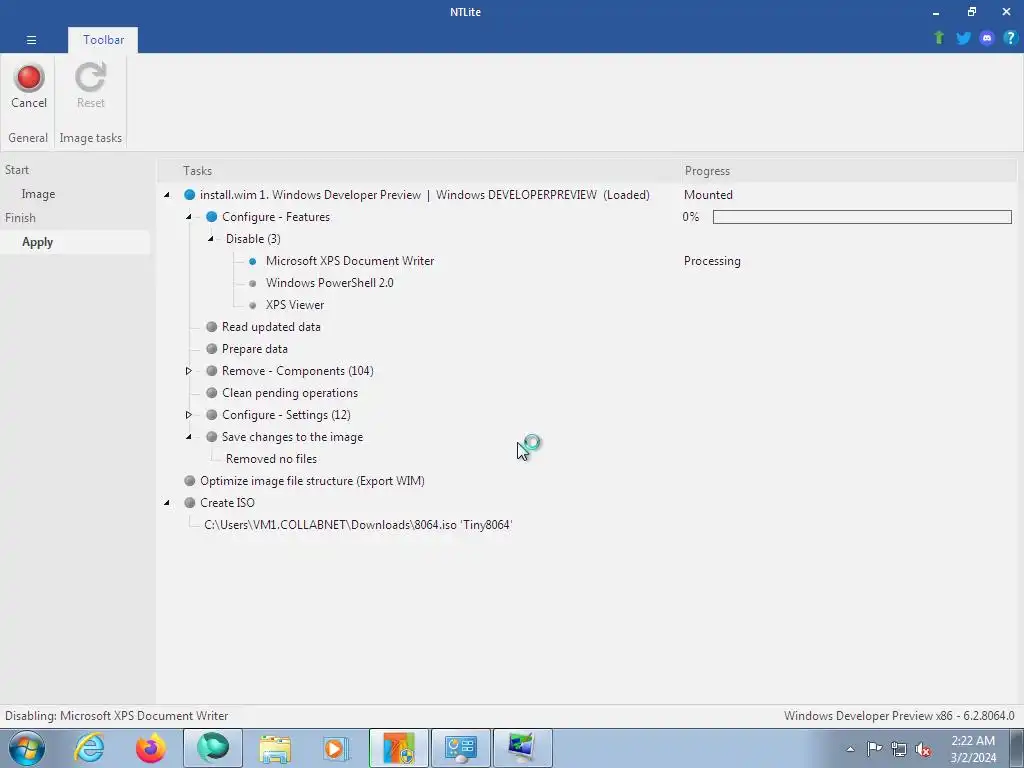Cancel the running NTLite process

click(29, 86)
